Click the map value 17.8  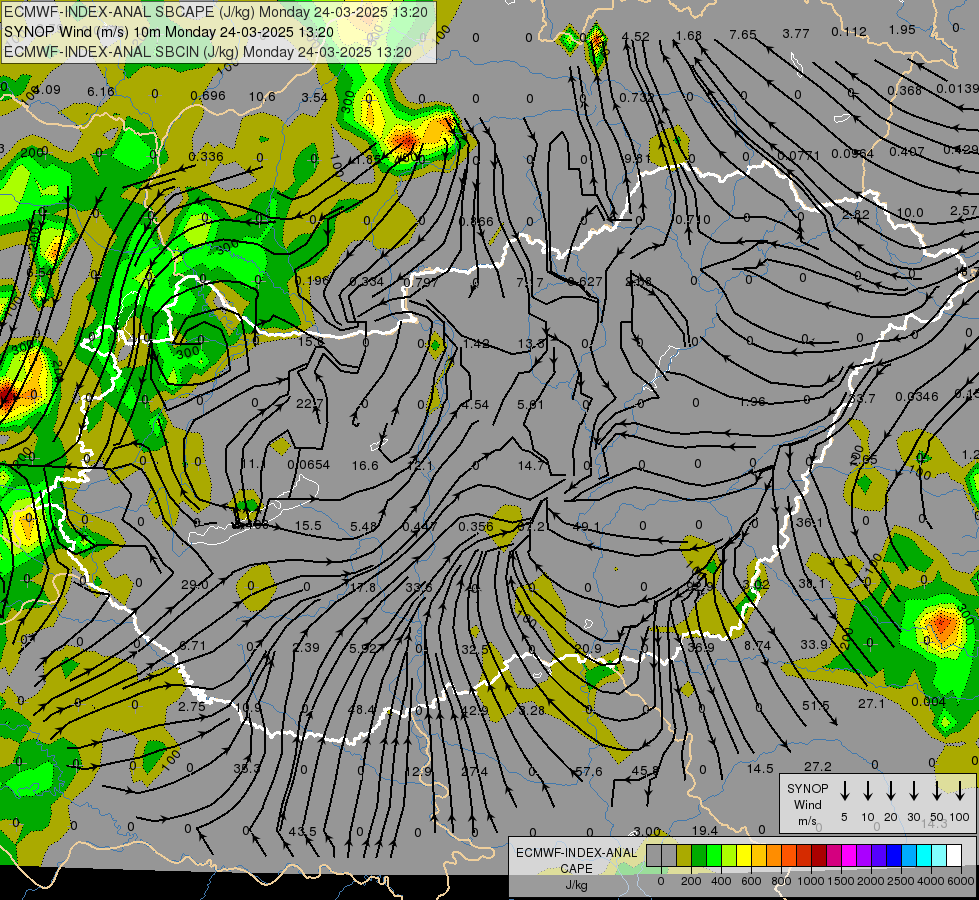[363, 587]
